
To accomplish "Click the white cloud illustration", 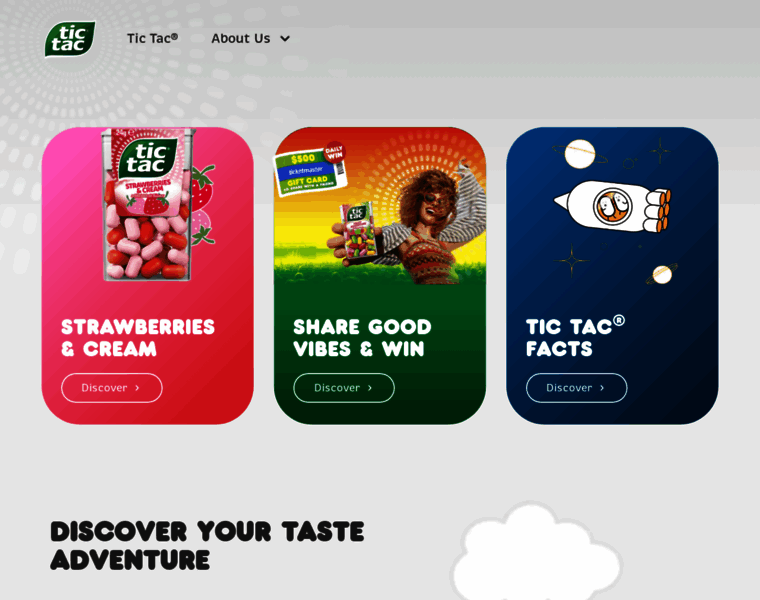I will pyautogui.click(x=537, y=553).
